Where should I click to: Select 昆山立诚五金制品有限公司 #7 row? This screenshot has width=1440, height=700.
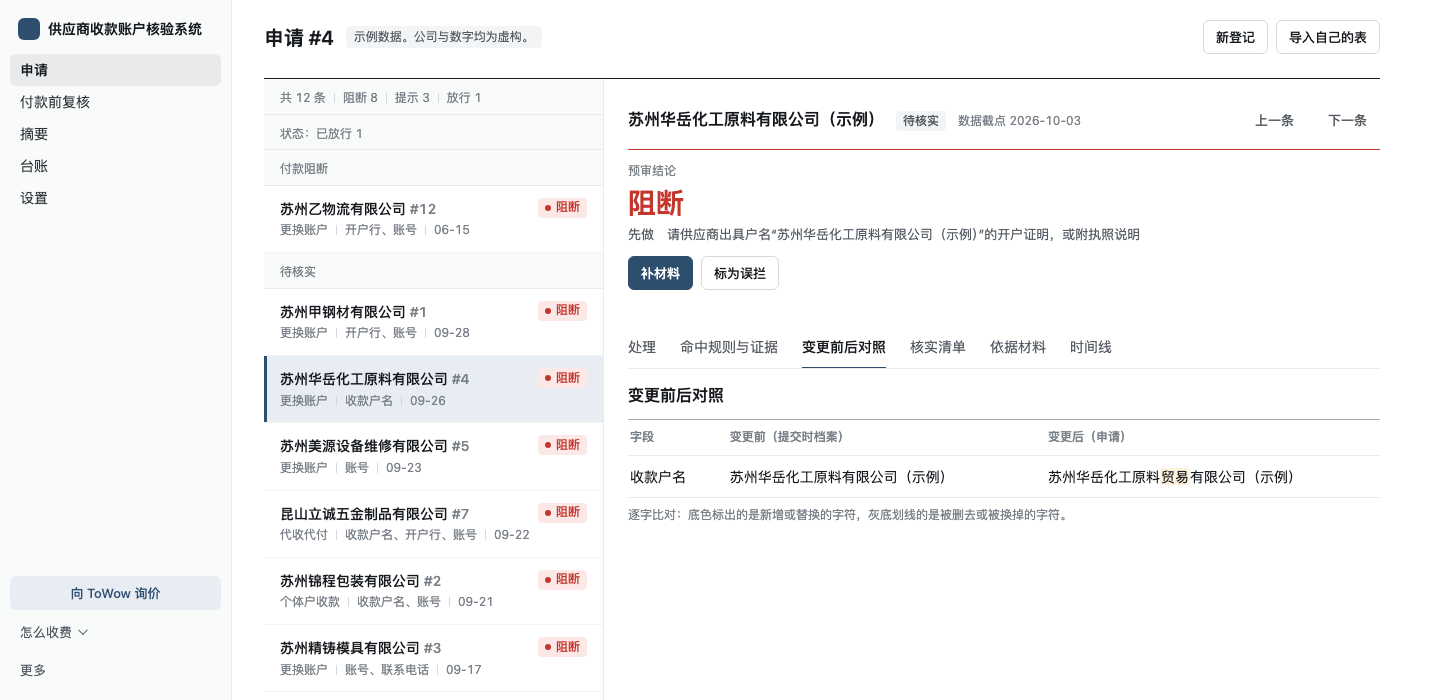pyautogui.click(x=433, y=524)
